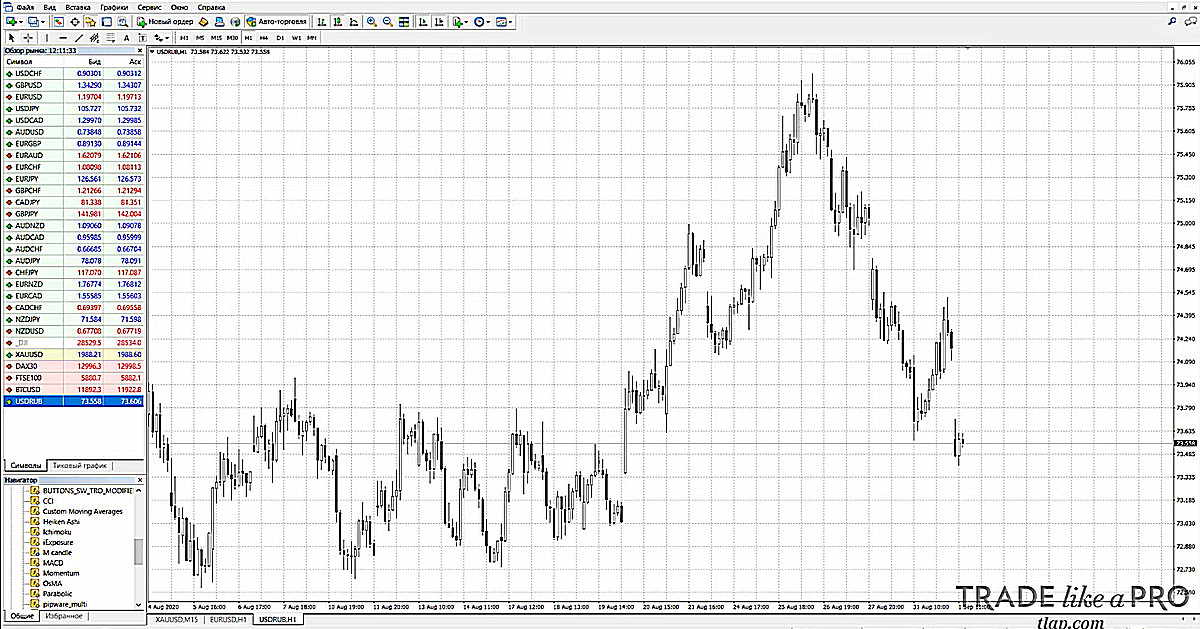Screen dimensions: 1200x629
Task: Toggle the MN timeframe button
Action: (312, 38)
